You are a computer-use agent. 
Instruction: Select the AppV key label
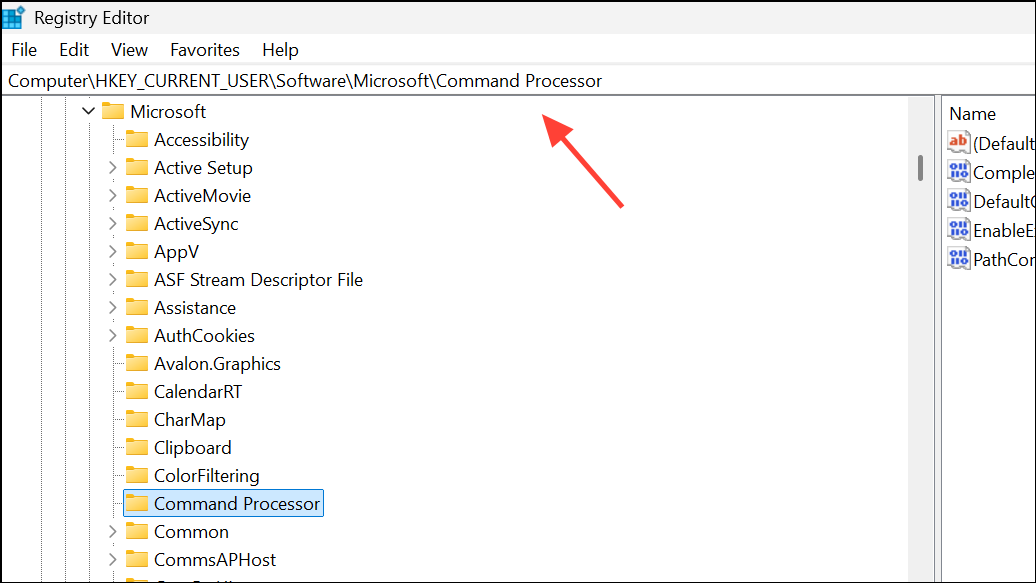[x=176, y=252]
